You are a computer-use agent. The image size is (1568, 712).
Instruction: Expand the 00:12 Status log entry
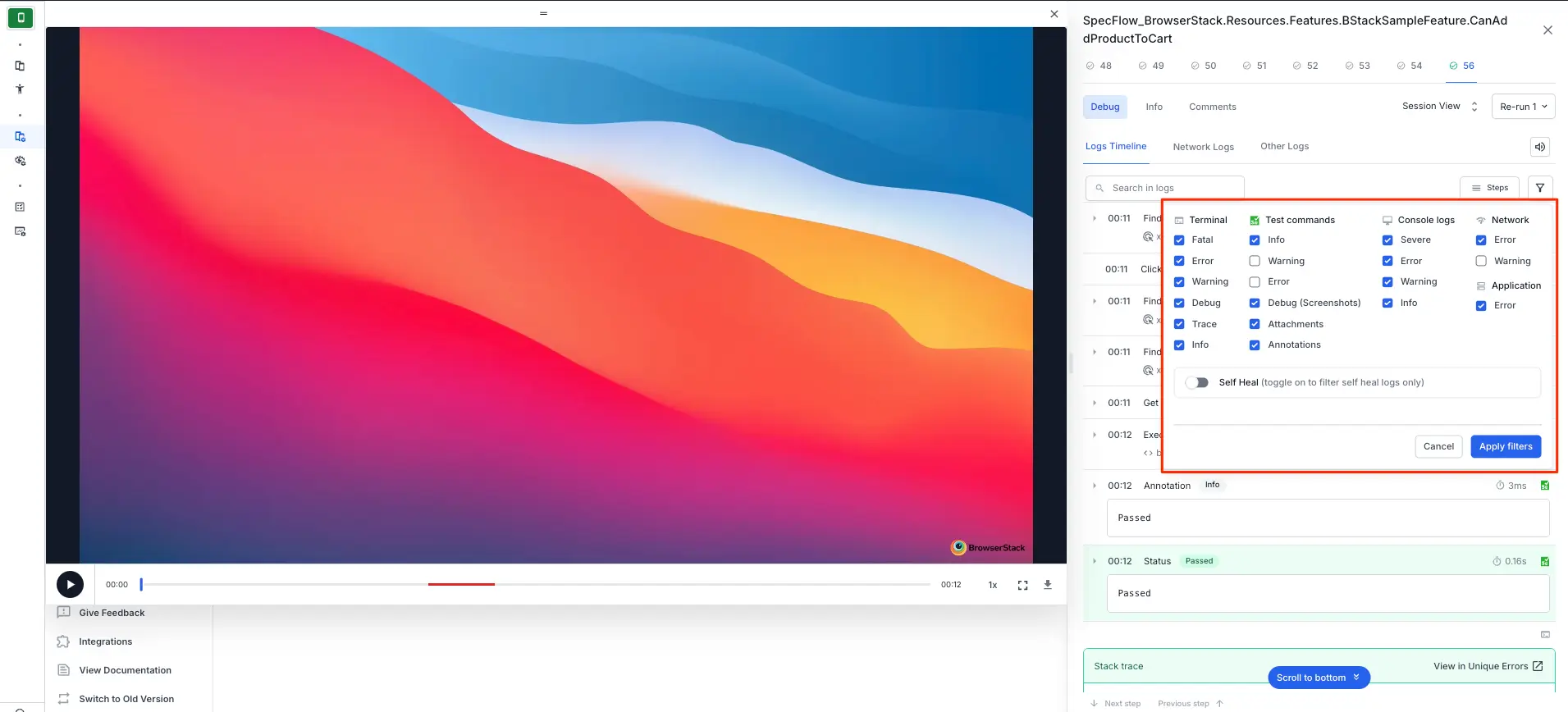point(1095,561)
